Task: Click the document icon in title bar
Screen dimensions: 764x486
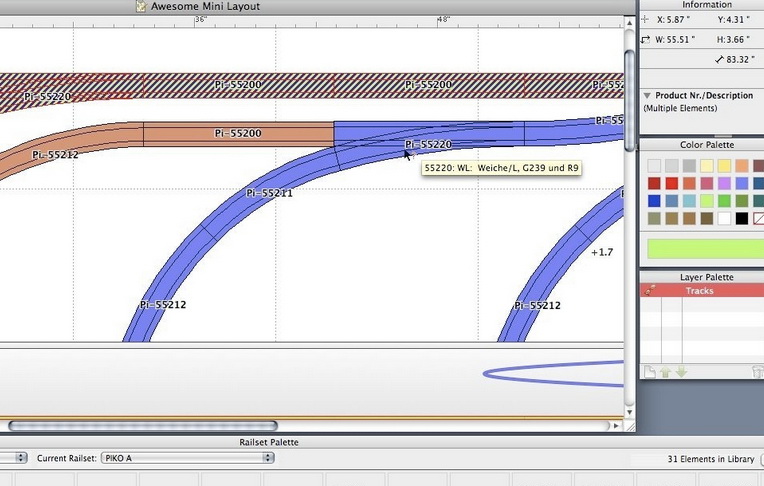Action: tap(141, 6)
